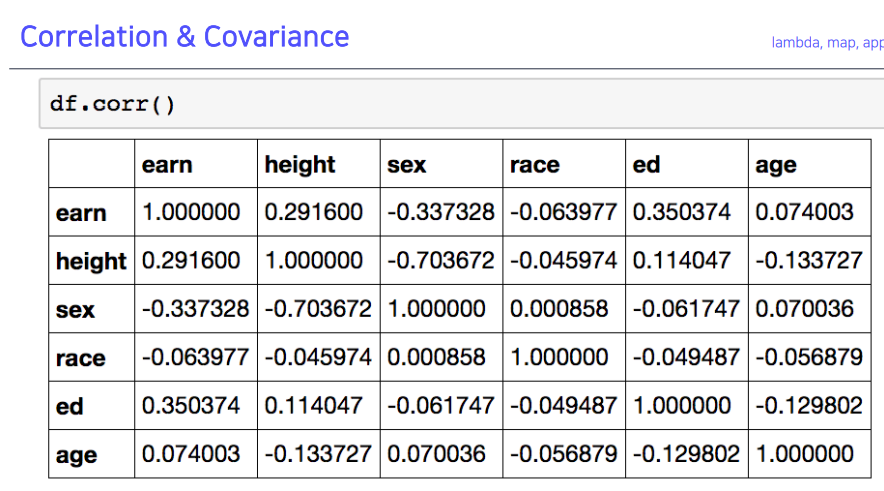Click the -0.703672 cell in height row
Screen dimensions: 884x491
[x=441, y=260]
